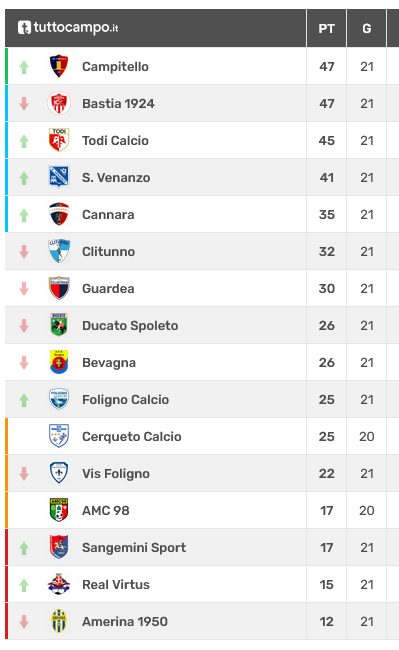399x650 pixels.
Task: Click the AMC 98 team crest
Action: point(59,510)
